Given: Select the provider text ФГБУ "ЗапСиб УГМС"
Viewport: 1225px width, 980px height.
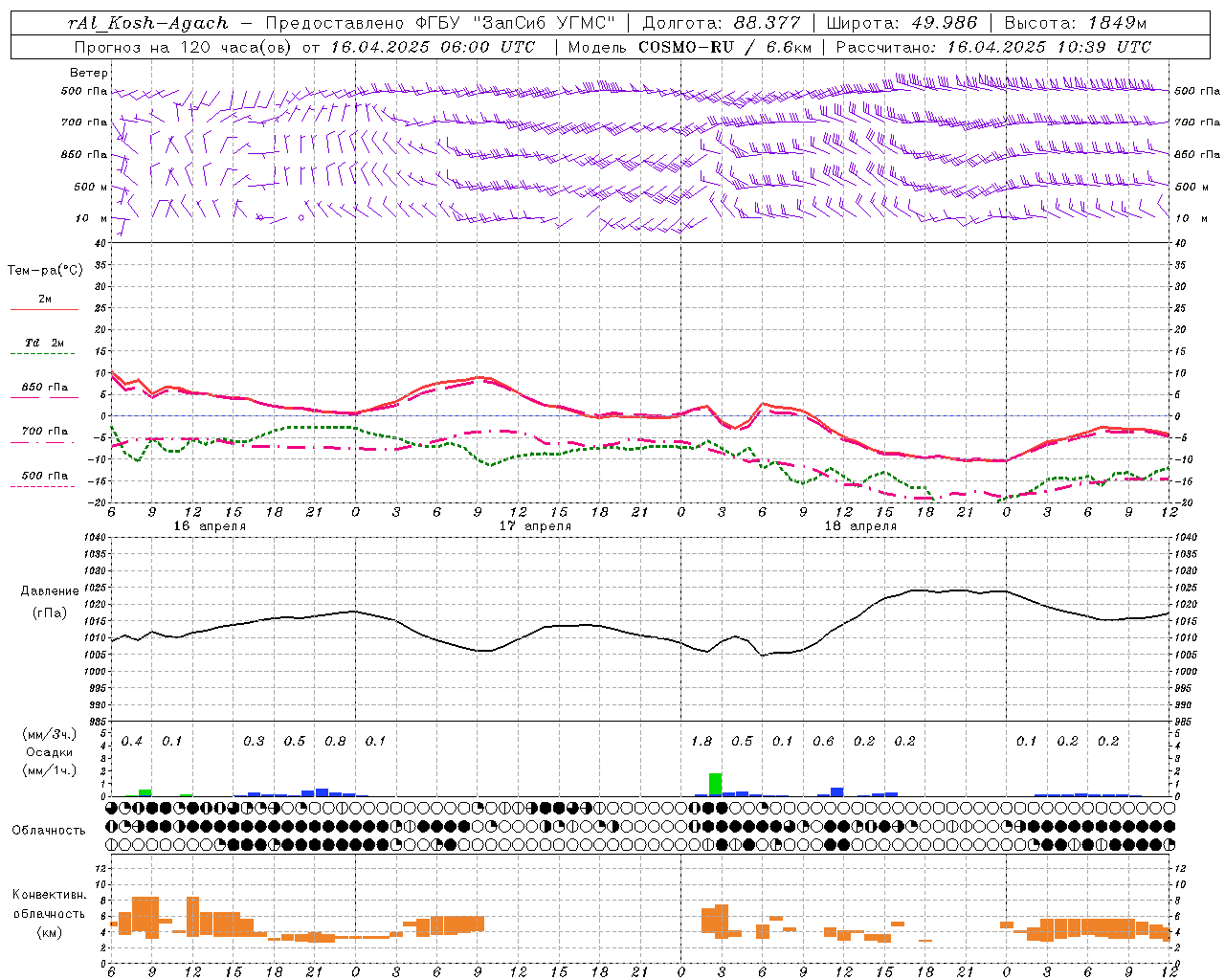Looking at the screenshot, I should [x=517, y=23].
